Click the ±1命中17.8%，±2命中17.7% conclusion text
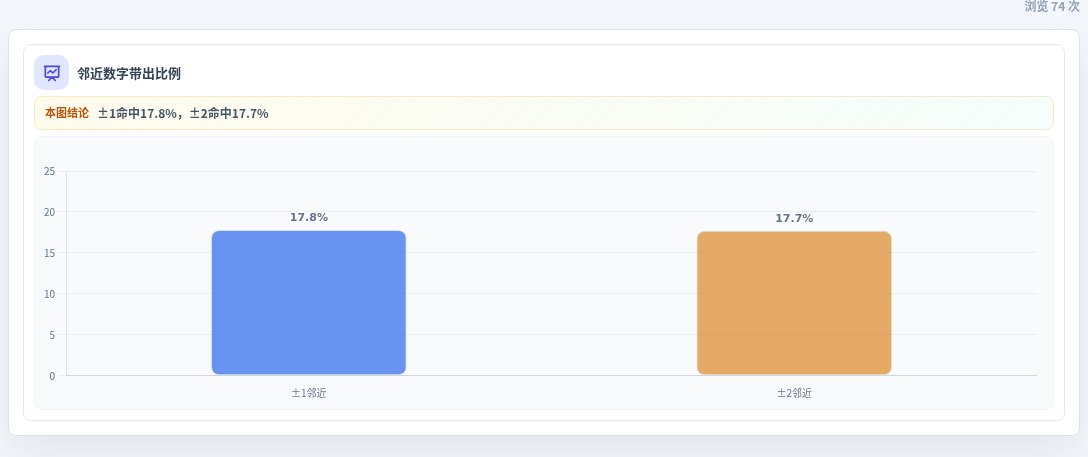The height and width of the screenshot is (457, 1088). click(x=183, y=113)
